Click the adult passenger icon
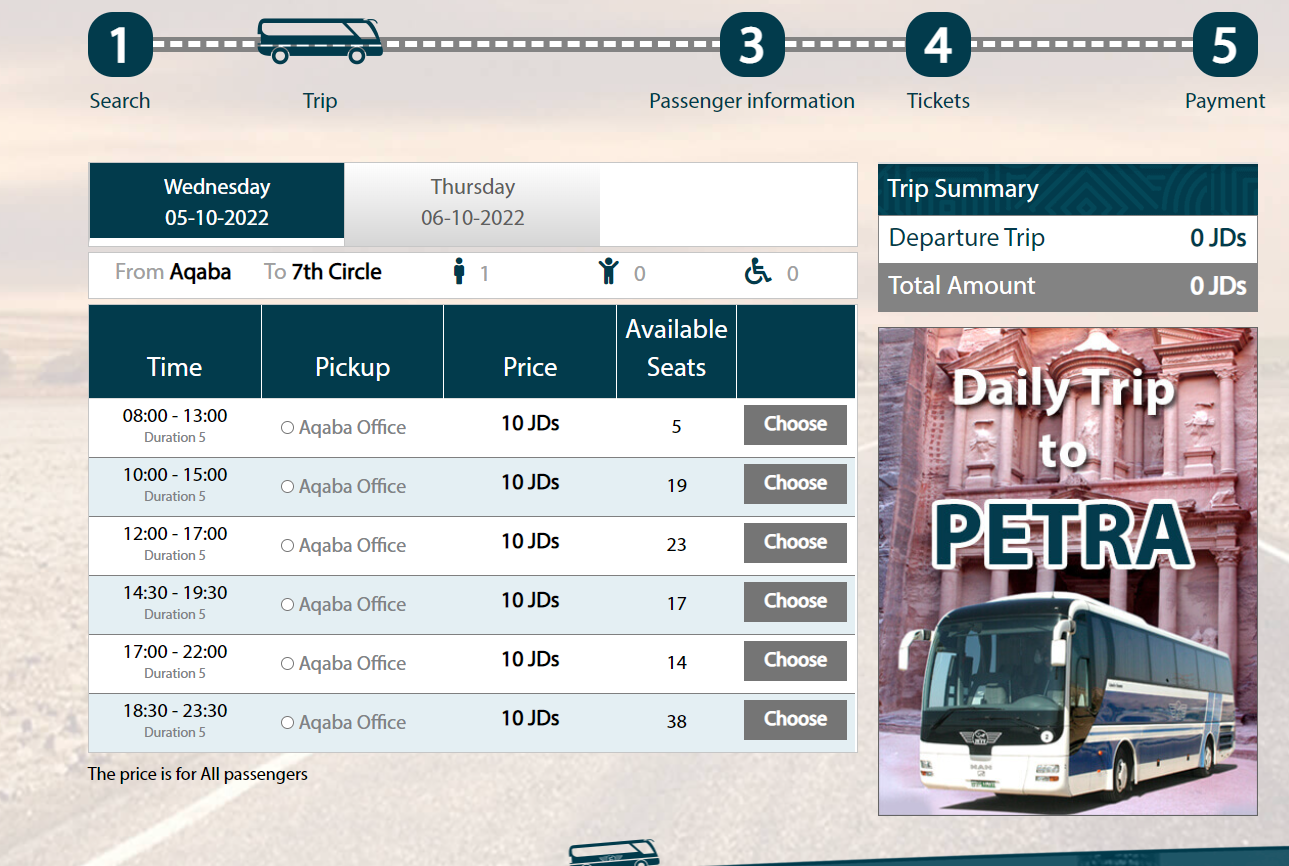 coord(460,271)
